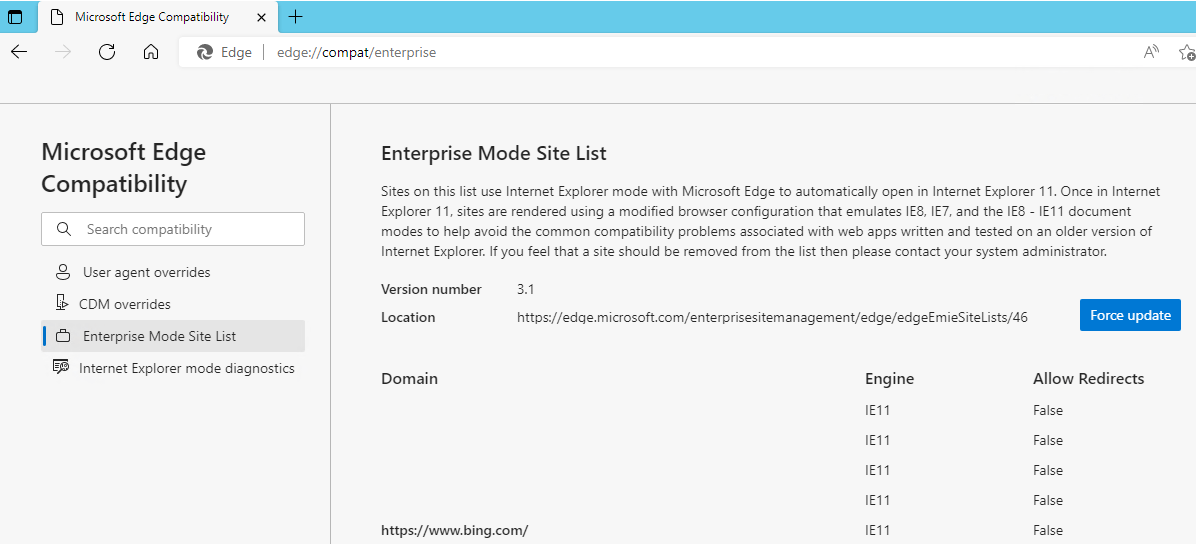Open a new tab with plus
Image resolution: width=1196 pixels, height=544 pixels.
295,17
